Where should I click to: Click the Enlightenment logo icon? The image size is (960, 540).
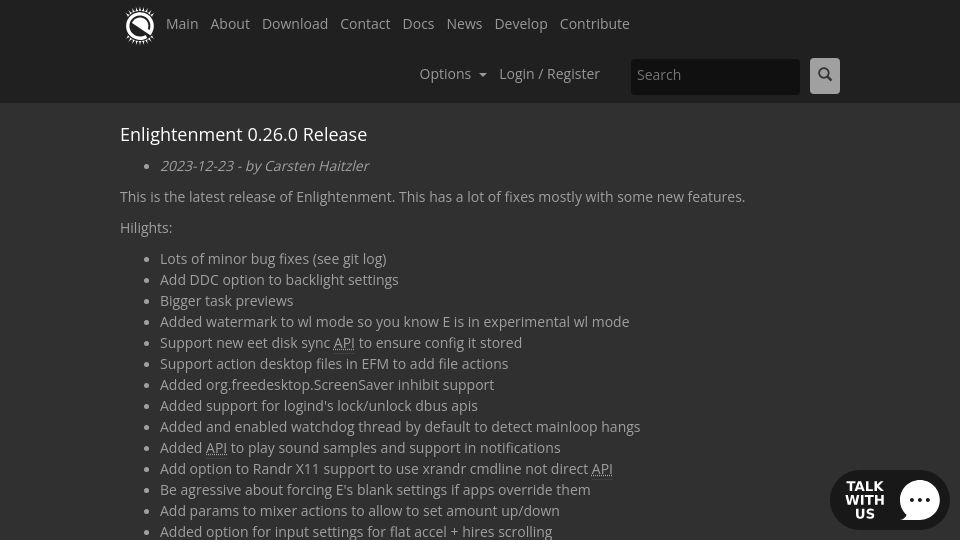140,26
